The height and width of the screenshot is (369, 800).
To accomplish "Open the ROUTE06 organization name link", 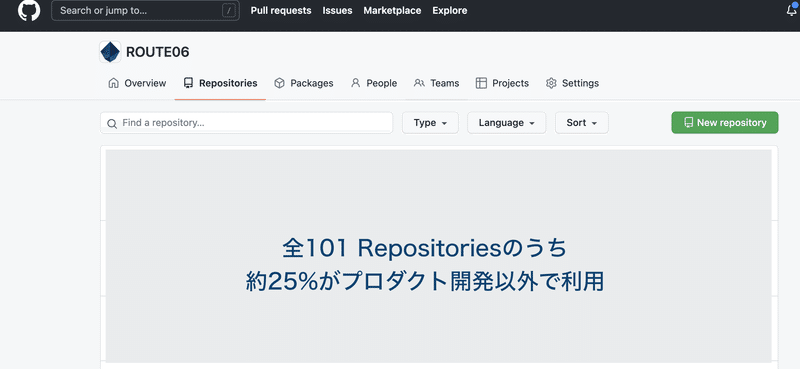I will tap(158, 52).
